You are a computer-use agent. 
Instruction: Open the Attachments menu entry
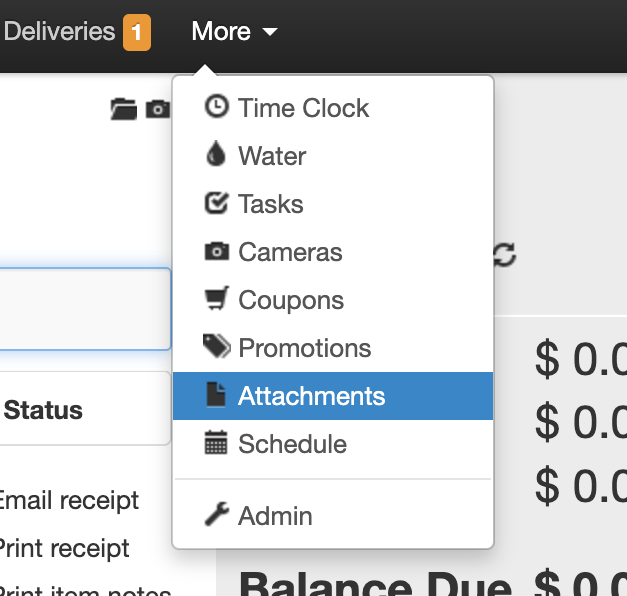[311, 396]
